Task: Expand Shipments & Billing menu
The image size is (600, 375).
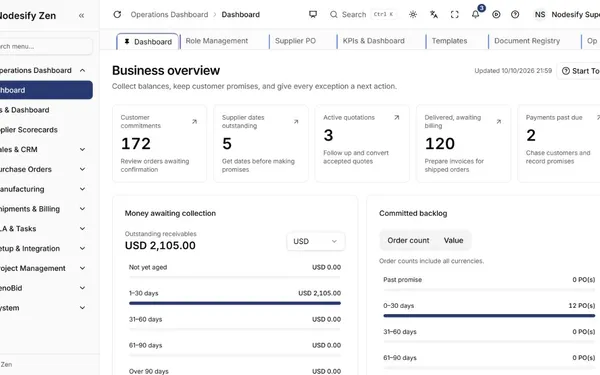Action: (x=82, y=209)
